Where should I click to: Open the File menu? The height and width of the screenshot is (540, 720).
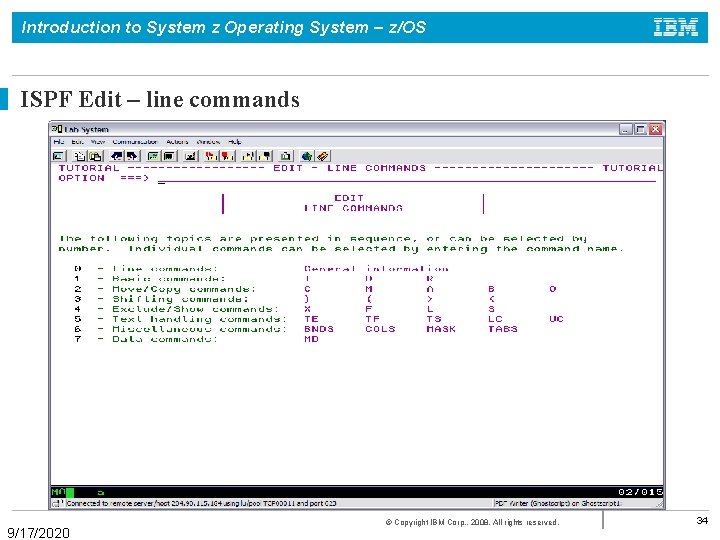click(59, 142)
